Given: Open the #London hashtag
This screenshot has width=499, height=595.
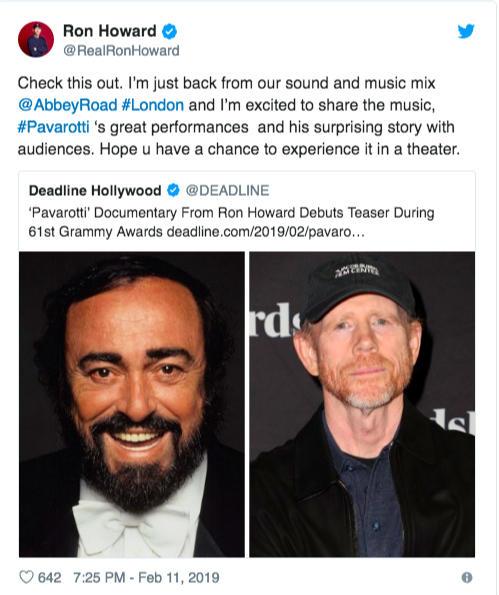Looking at the screenshot, I should click(153, 105).
